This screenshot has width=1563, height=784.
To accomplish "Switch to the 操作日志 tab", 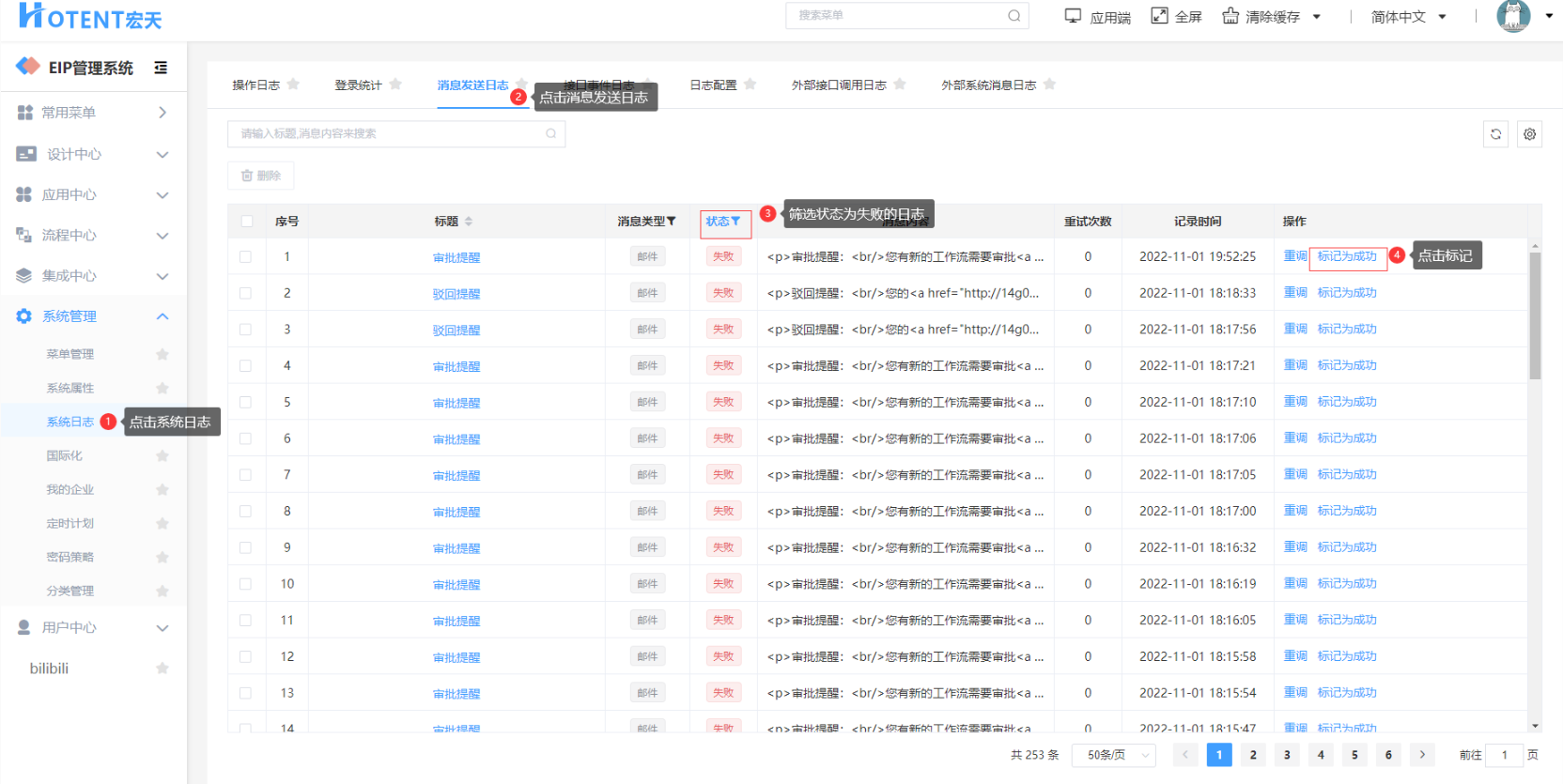I will point(255,85).
